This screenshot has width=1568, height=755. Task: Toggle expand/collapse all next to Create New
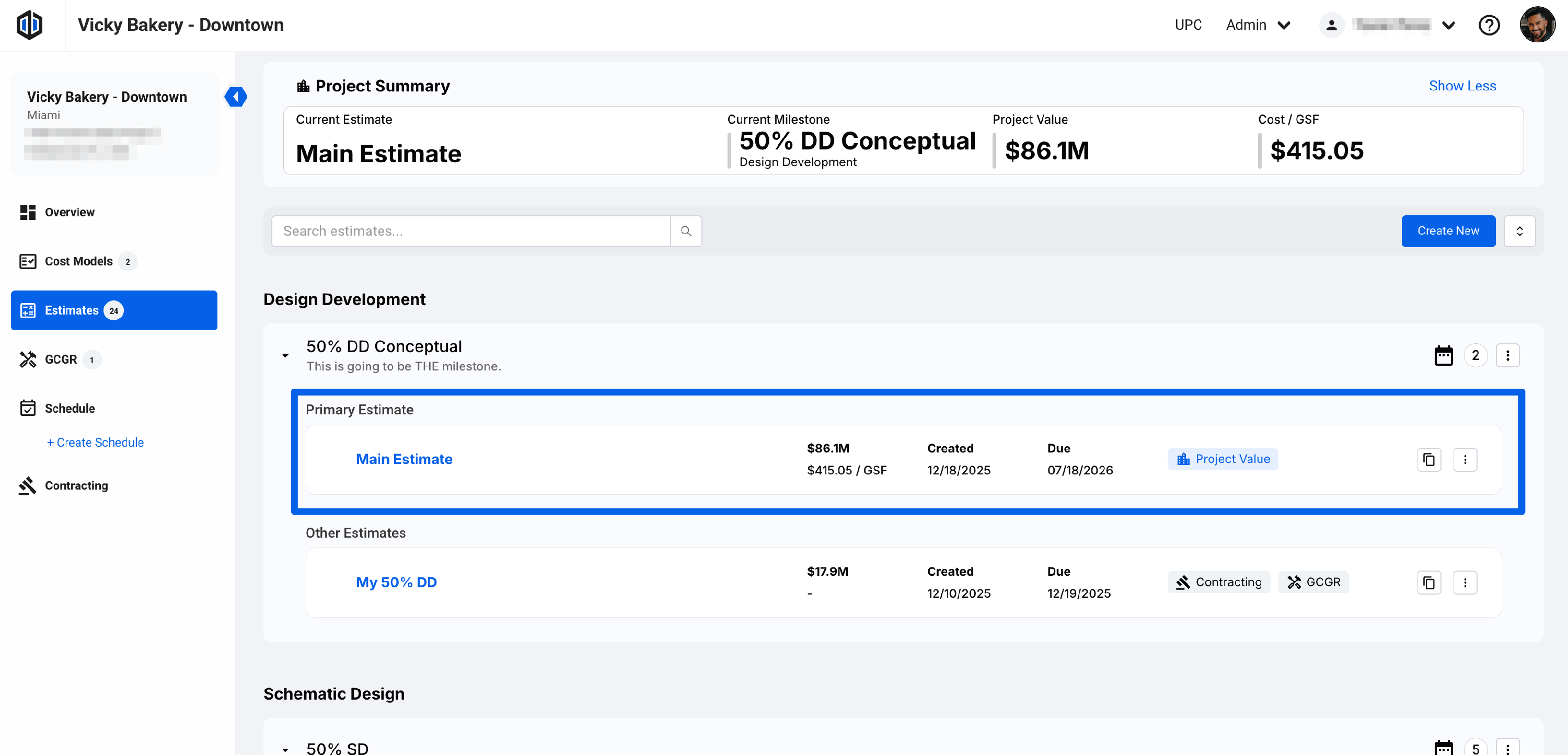coord(1519,231)
